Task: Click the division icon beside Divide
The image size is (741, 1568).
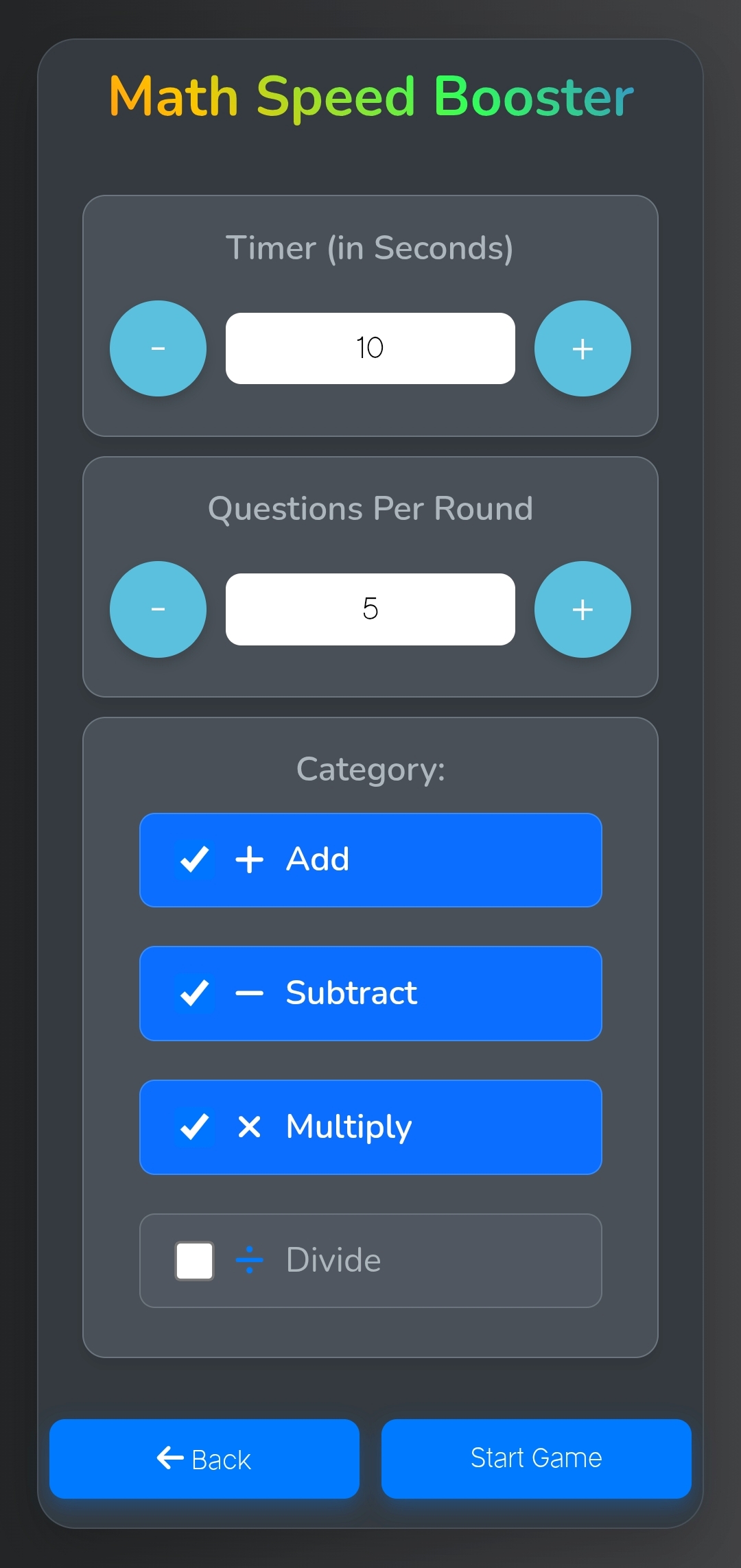Action: coord(249,1260)
